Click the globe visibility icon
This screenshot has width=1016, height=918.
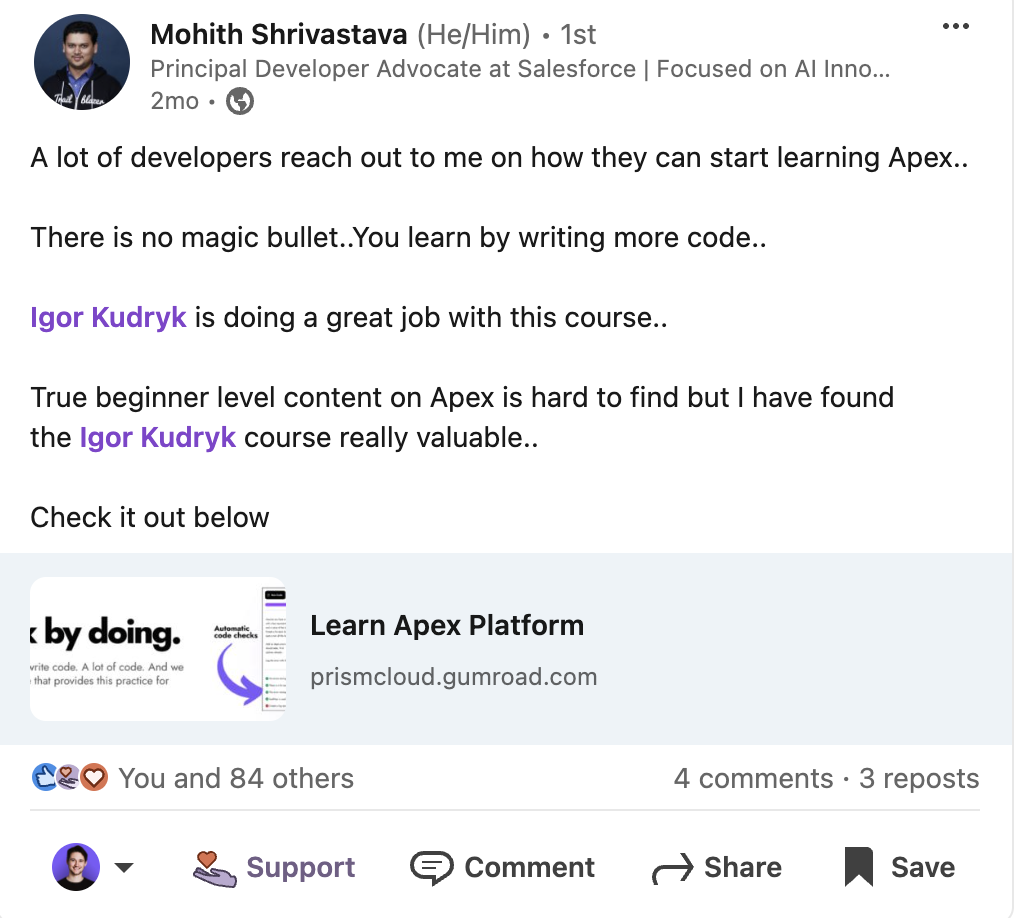[240, 101]
